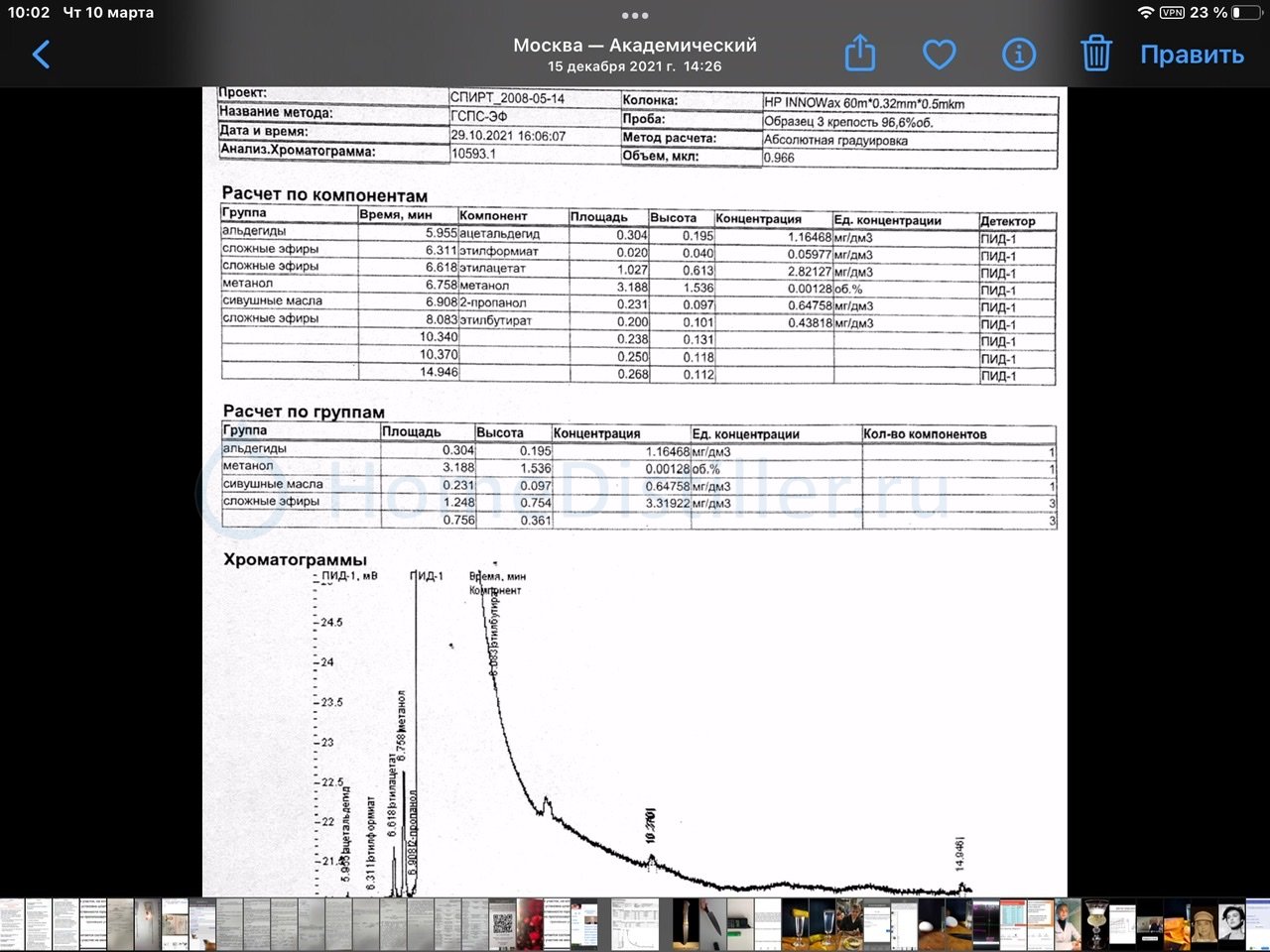The height and width of the screenshot is (952, 1270).
Task: Tap the chromatogram document photo
Action: tap(635, 492)
